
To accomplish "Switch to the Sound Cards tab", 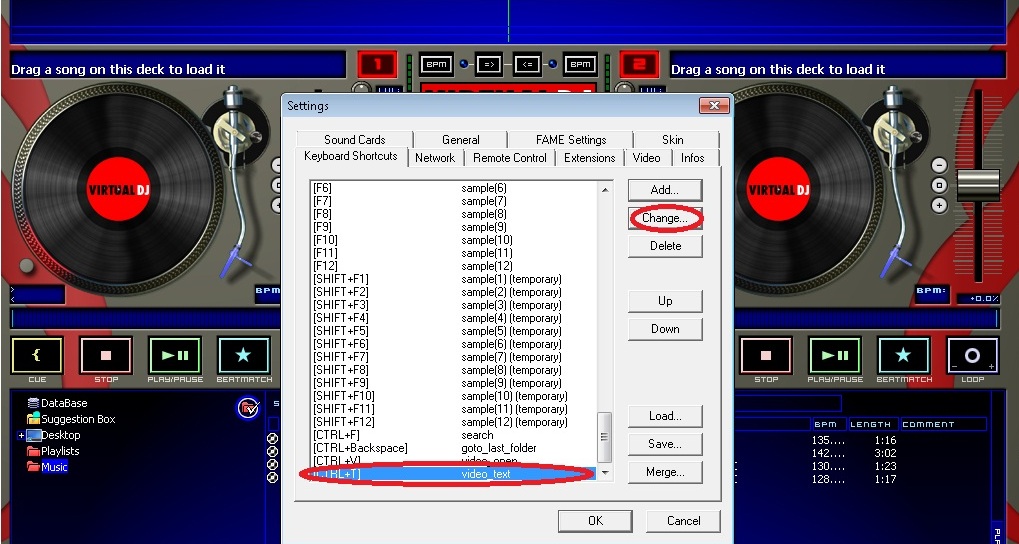I will point(354,140).
